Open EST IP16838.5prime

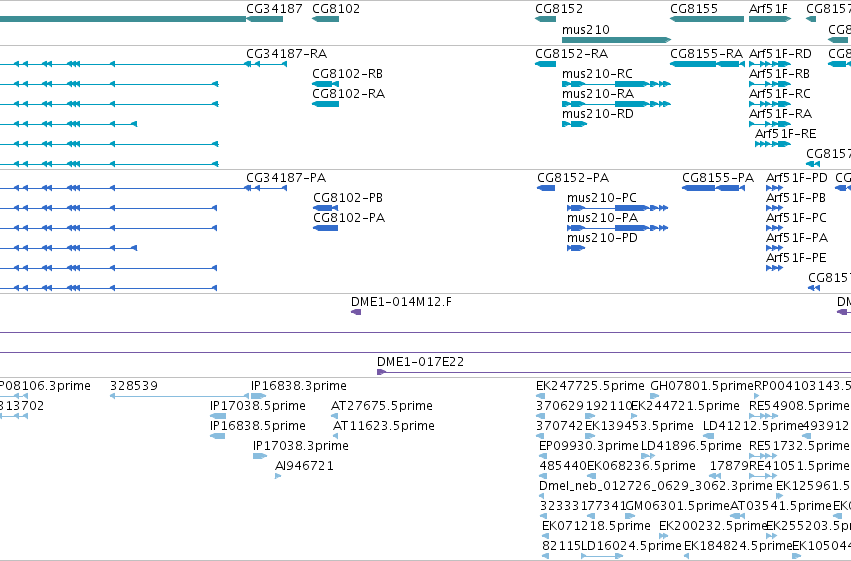coord(258,426)
